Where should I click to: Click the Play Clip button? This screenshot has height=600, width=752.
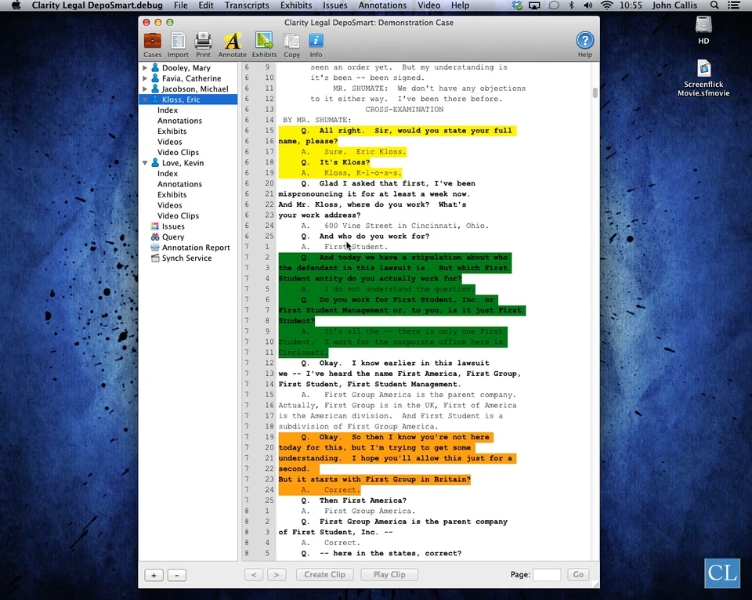(x=389, y=574)
